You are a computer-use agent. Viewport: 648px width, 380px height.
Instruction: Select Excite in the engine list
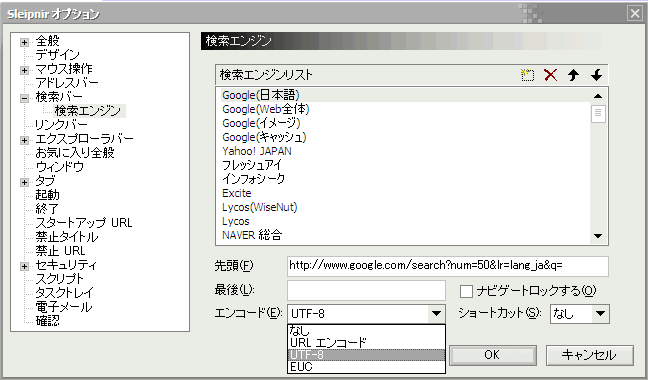(236, 193)
